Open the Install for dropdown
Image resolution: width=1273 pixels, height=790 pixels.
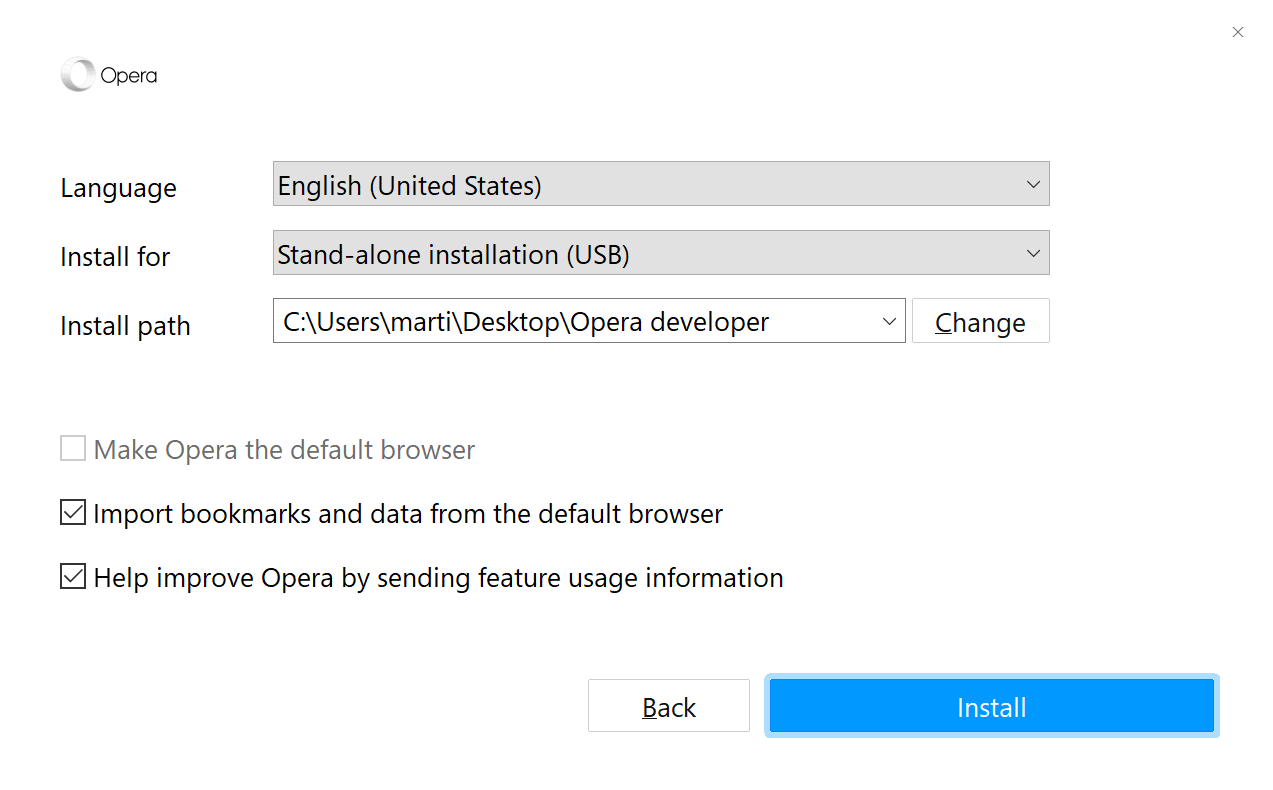[x=661, y=253]
